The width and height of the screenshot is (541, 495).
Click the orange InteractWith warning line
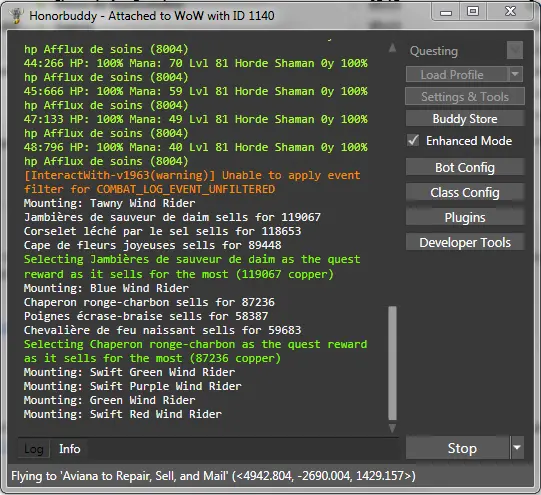(192, 182)
